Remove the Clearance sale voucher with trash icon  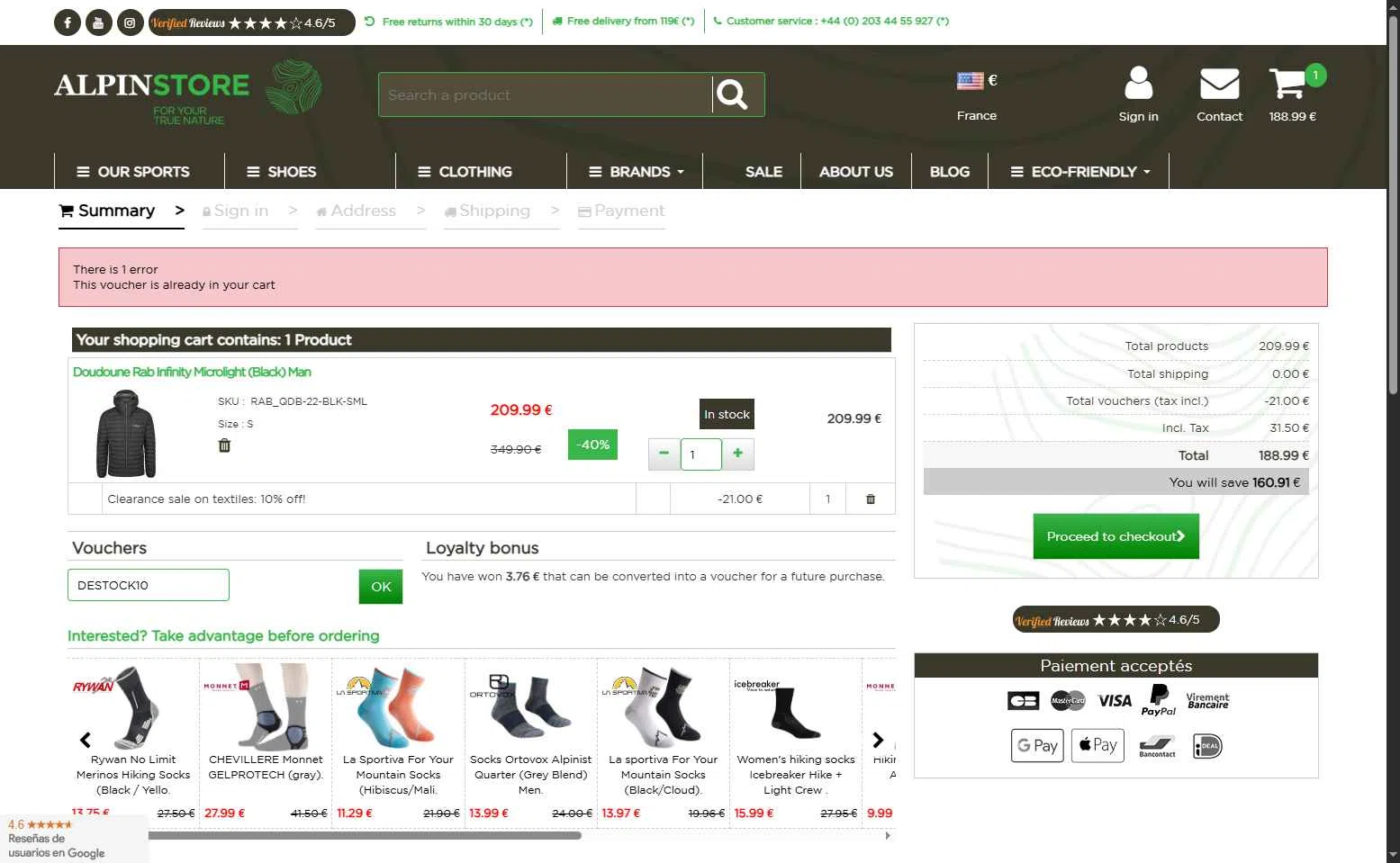click(x=871, y=499)
